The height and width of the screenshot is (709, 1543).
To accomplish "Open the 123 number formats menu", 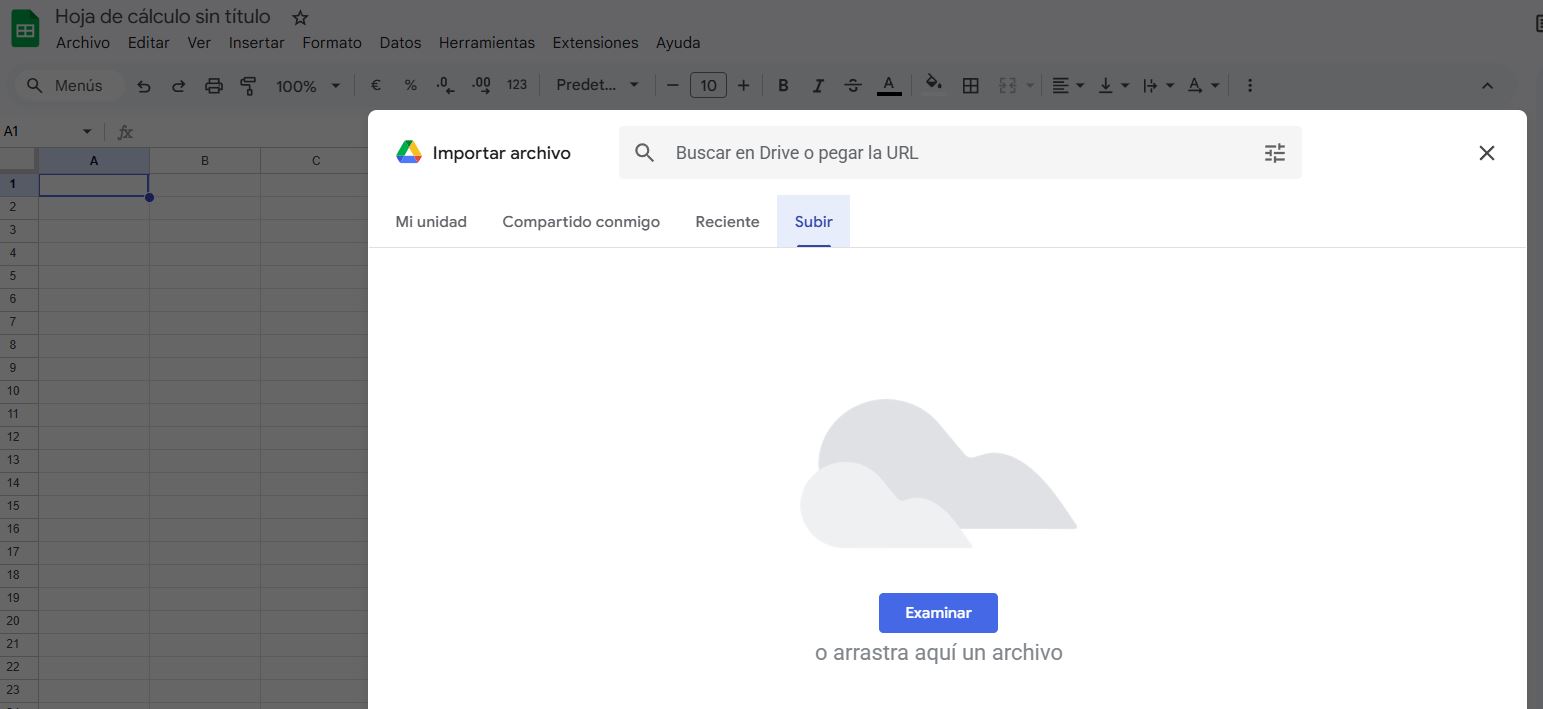I will (x=517, y=86).
